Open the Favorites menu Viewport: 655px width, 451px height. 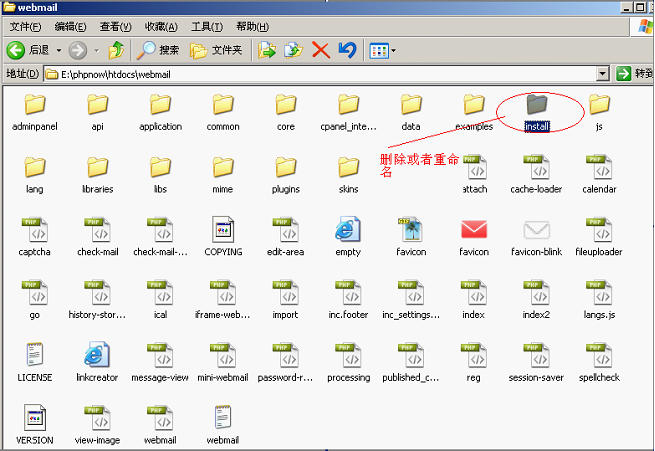[161, 27]
